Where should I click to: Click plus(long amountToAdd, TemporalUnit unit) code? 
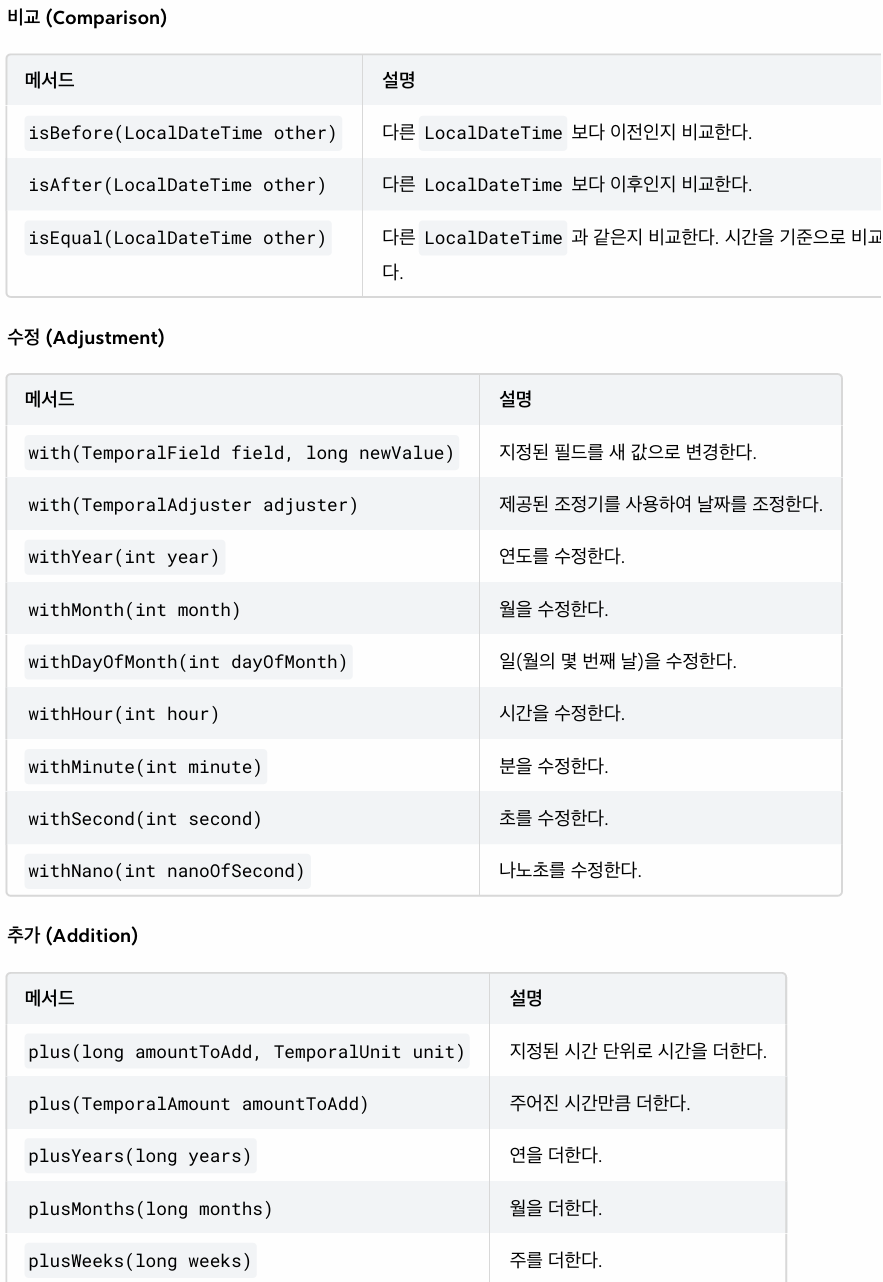247,1052
